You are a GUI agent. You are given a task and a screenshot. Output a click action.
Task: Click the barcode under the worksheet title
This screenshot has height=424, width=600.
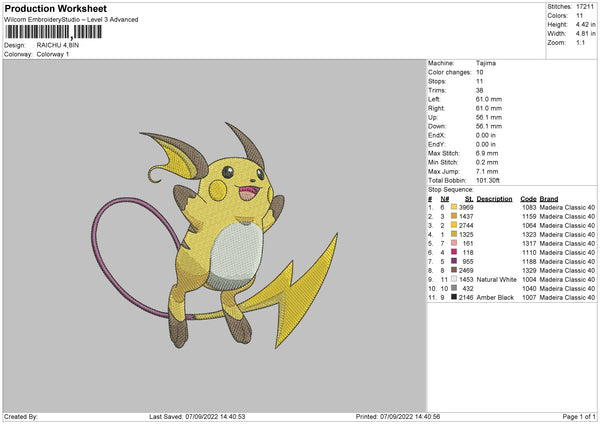[x=54, y=32]
